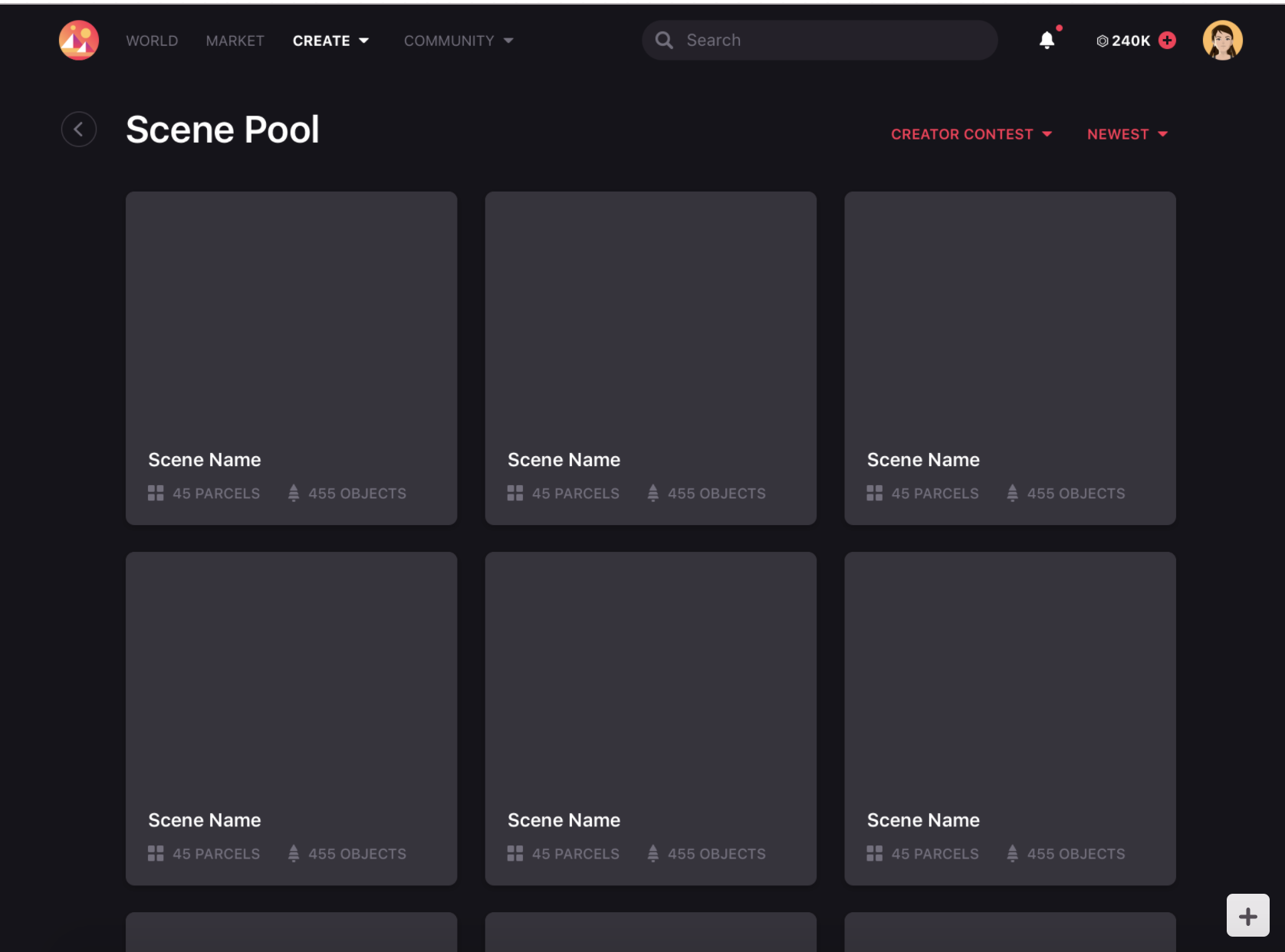This screenshot has width=1285, height=952.
Task: Click the Decentraland logo icon
Action: click(x=79, y=40)
